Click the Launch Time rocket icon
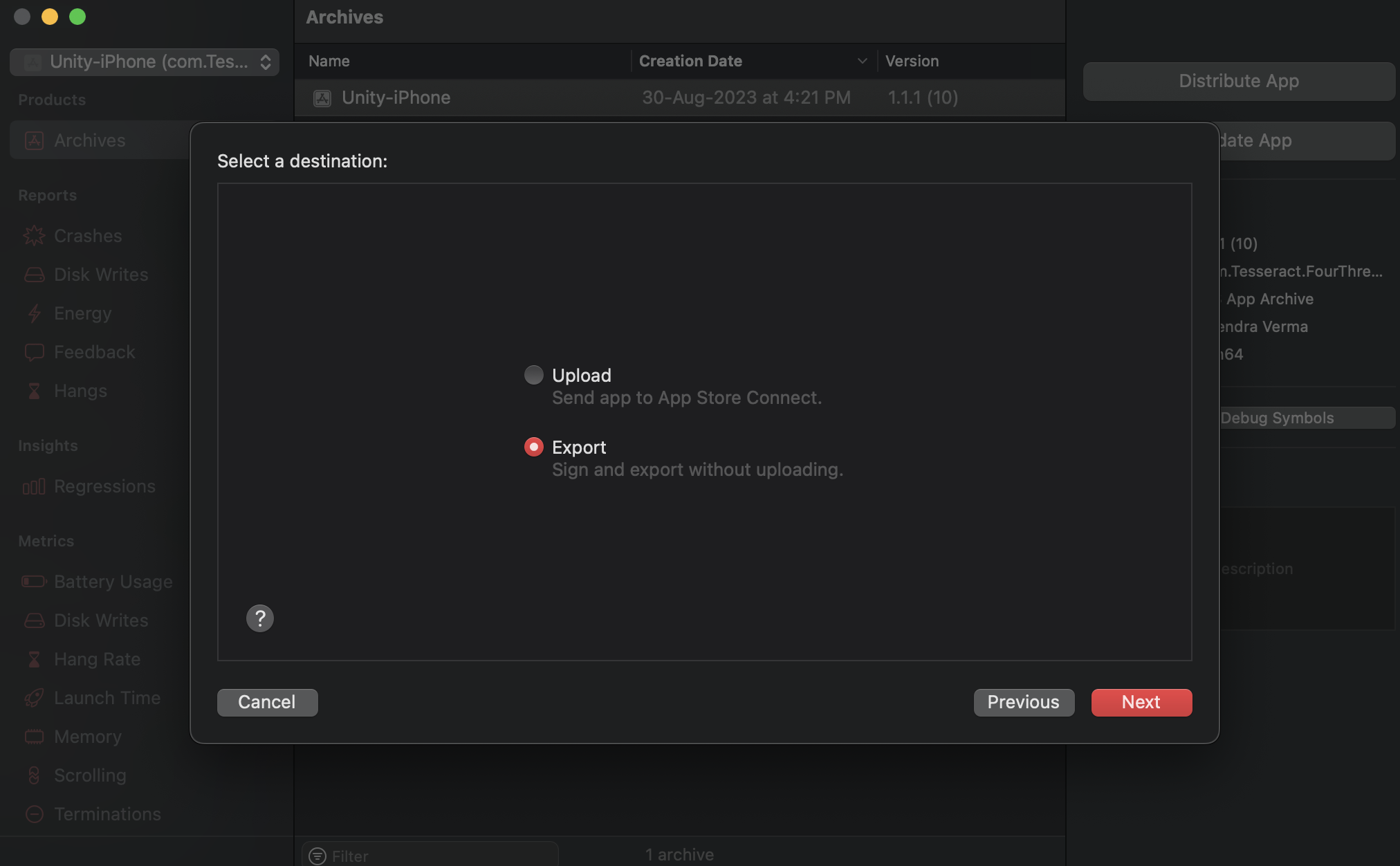The height and width of the screenshot is (866, 1400). pyautogui.click(x=34, y=698)
